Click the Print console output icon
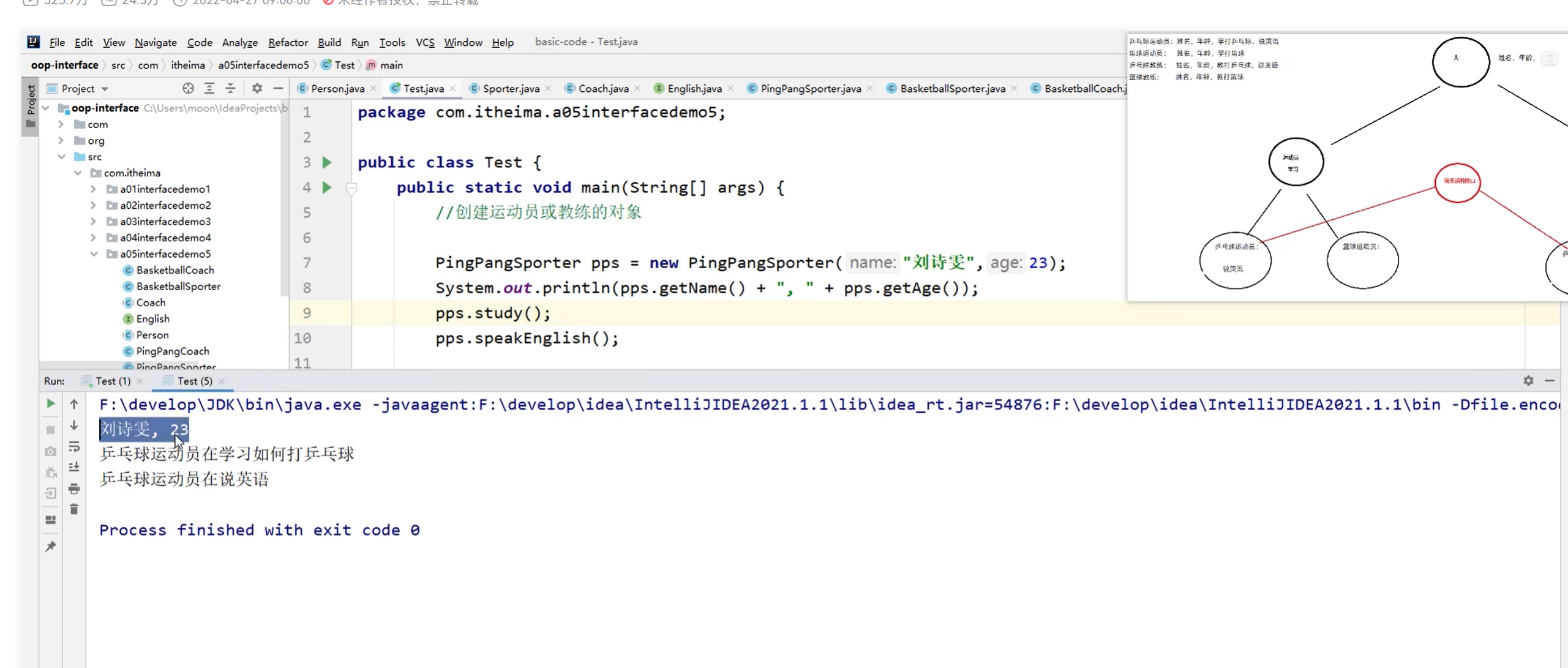 tap(74, 489)
